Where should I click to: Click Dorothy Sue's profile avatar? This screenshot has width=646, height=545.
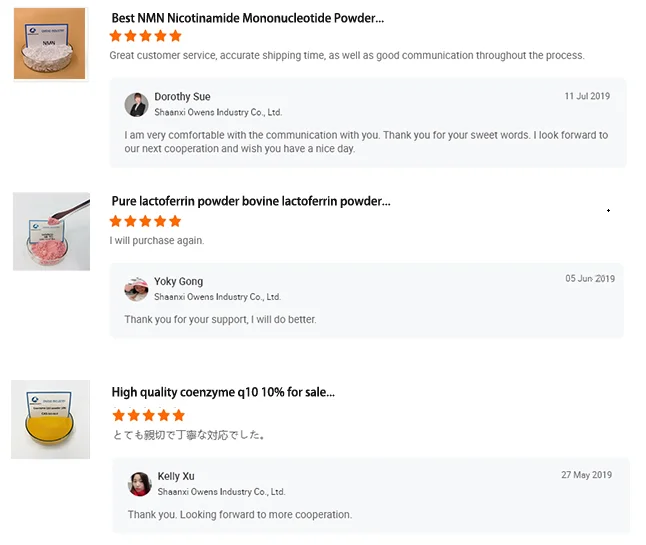click(136, 104)
